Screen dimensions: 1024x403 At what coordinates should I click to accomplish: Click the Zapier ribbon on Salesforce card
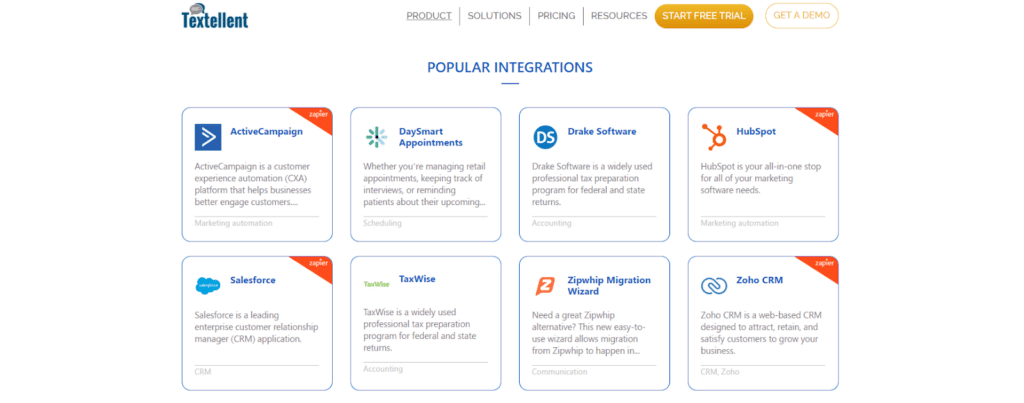tap(317, 266)
